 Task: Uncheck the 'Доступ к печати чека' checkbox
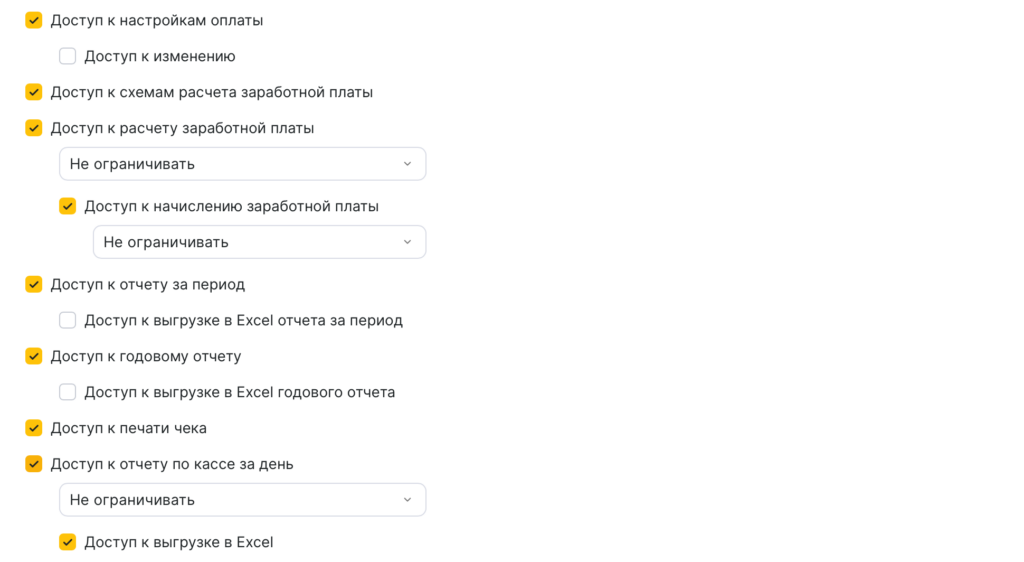[34, 428]
